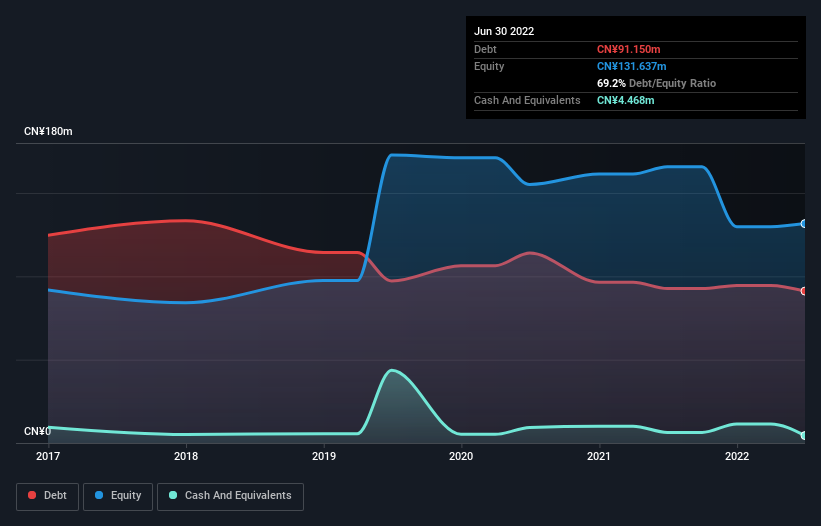Click the Jun 30 2022 tooltip date

point(504,31)
